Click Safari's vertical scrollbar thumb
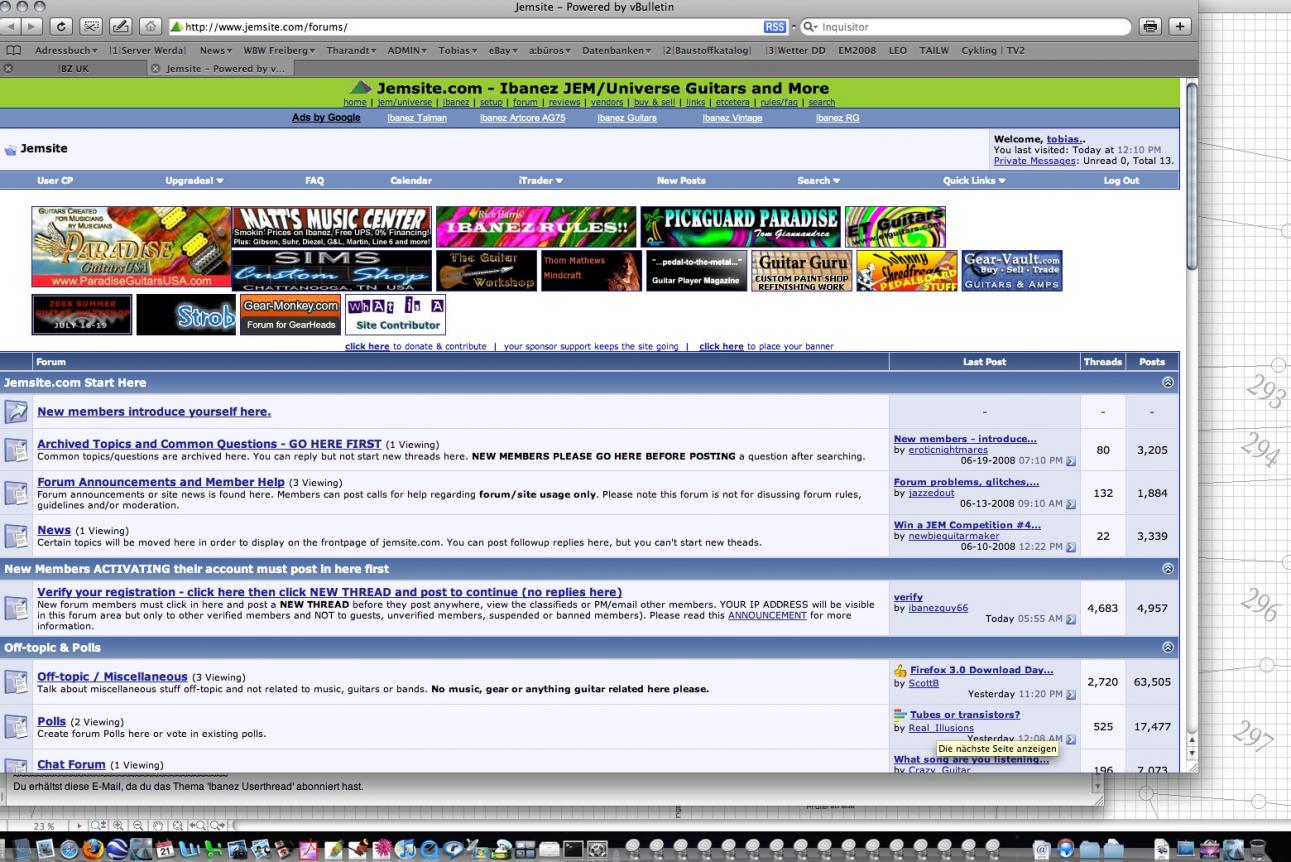This screenshot has height=862, width=1291. point(1190,175)
